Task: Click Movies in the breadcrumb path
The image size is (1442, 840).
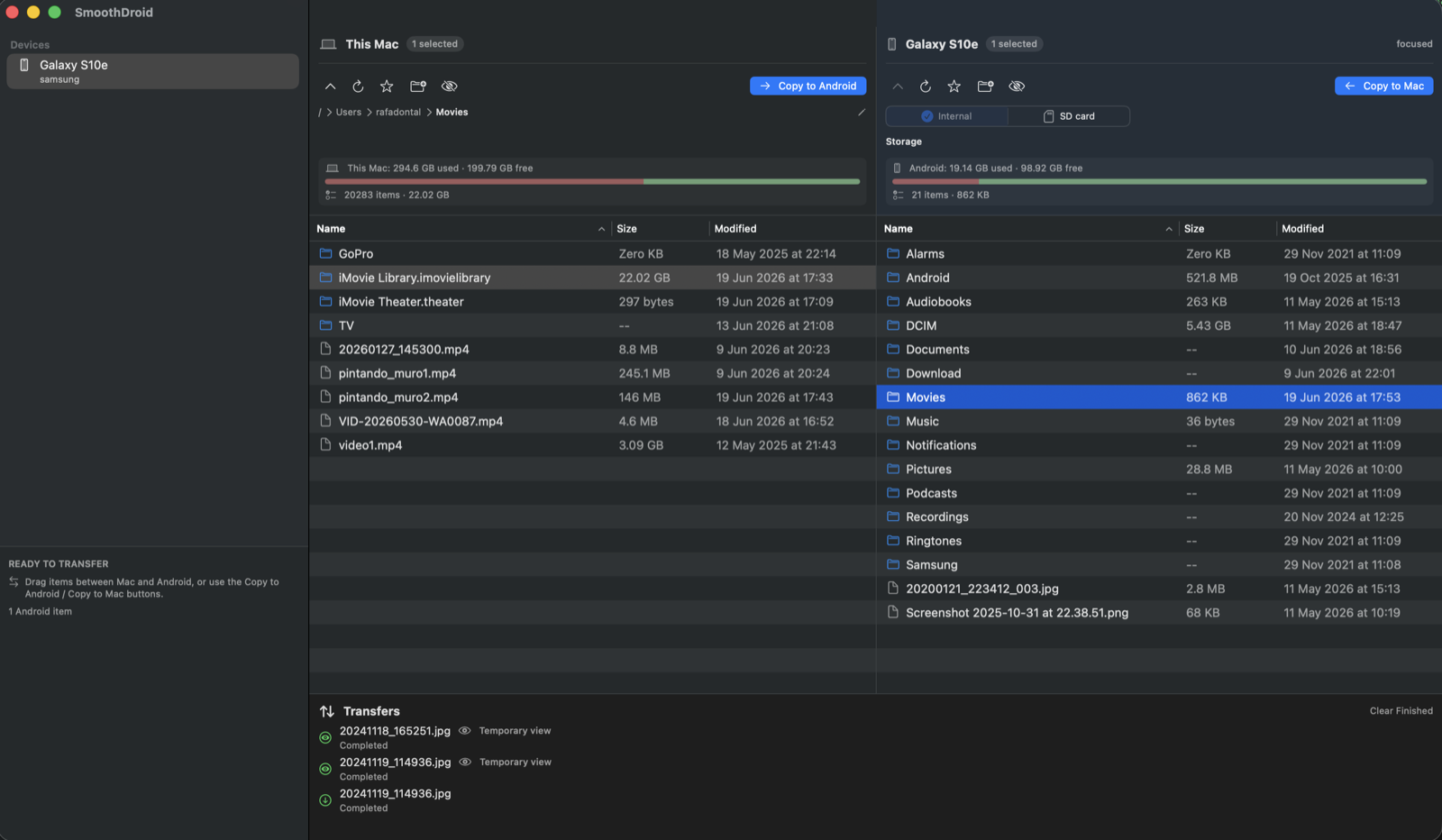Action: tap(452, 113)
